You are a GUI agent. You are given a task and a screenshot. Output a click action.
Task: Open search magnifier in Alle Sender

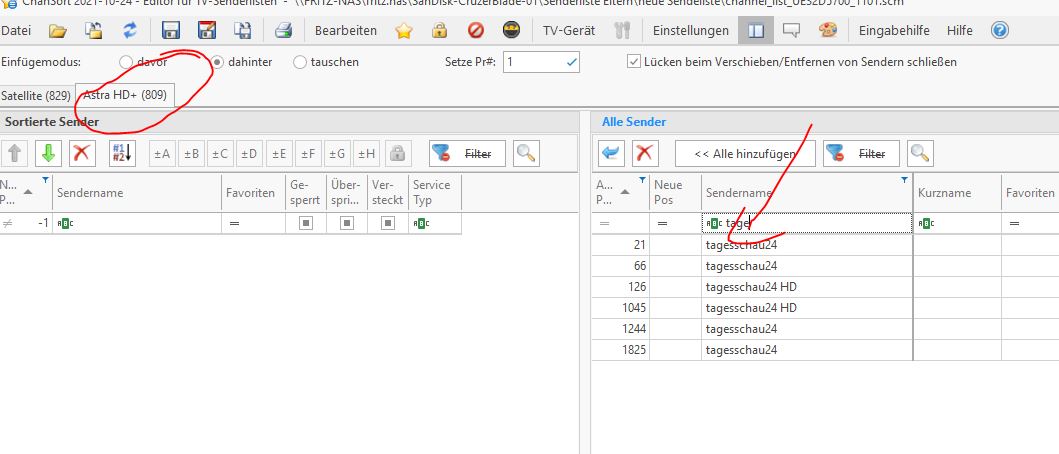click(x=920, y=153)
